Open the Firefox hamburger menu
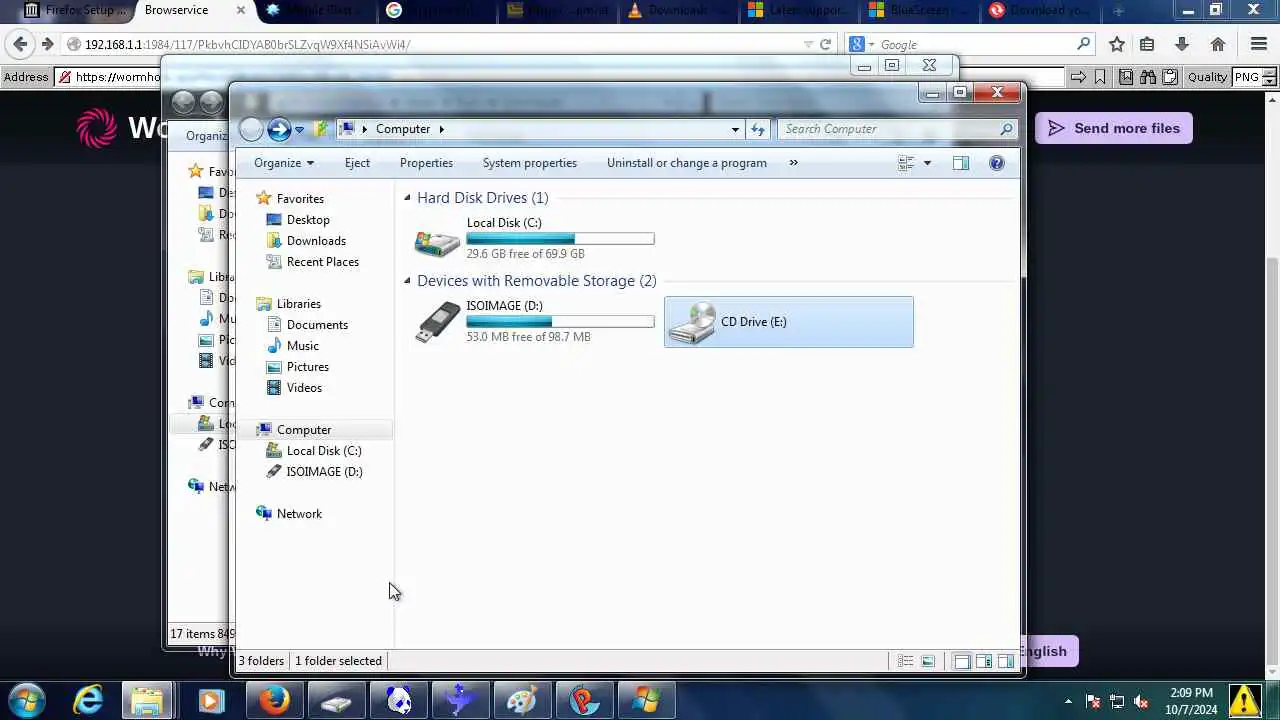 (1259, 44)
